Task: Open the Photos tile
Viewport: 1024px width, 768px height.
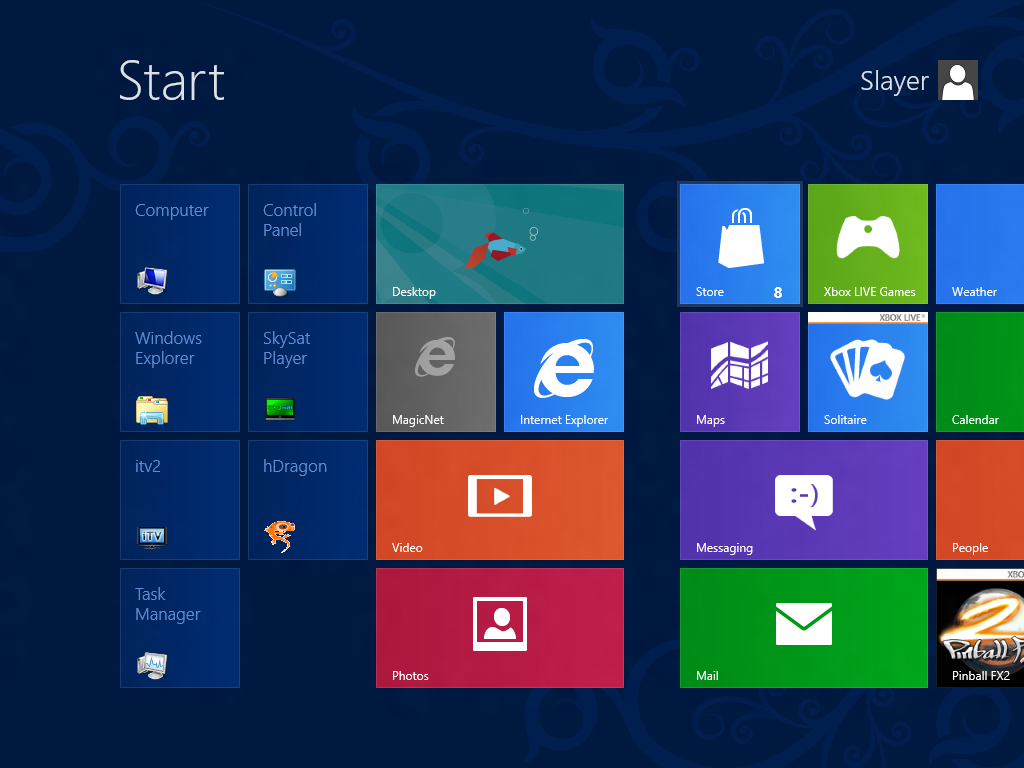Action: click(x=500, y=628)
